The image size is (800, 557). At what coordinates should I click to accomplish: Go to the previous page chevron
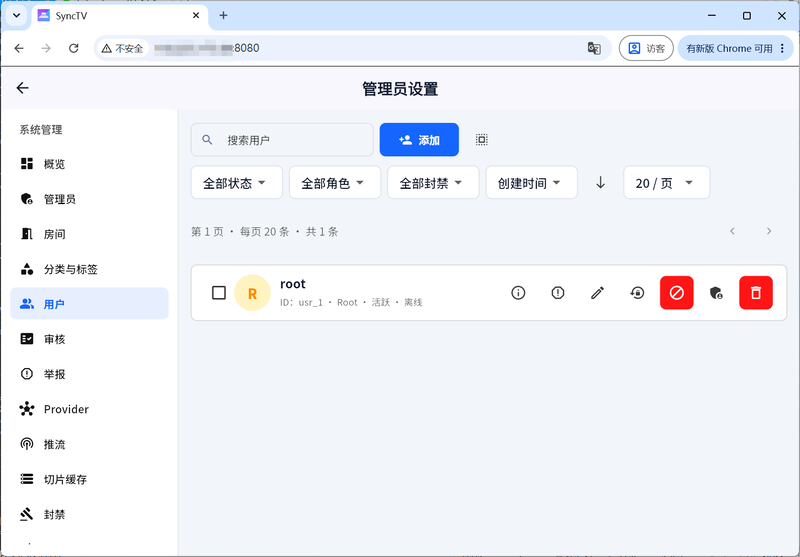pyautogui.click(x=732, y=232)
